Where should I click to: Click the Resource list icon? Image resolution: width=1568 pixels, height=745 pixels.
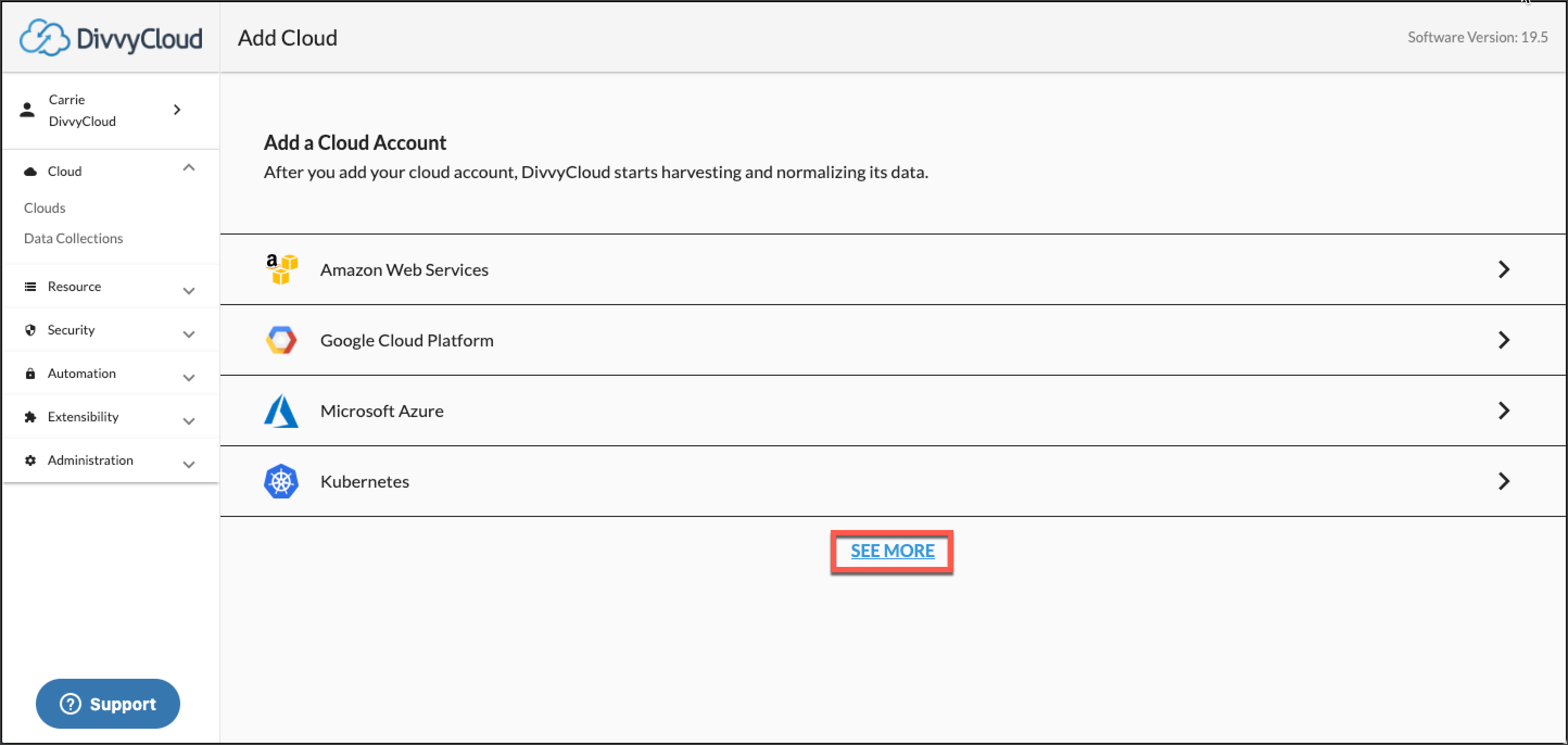pos(30,287)
